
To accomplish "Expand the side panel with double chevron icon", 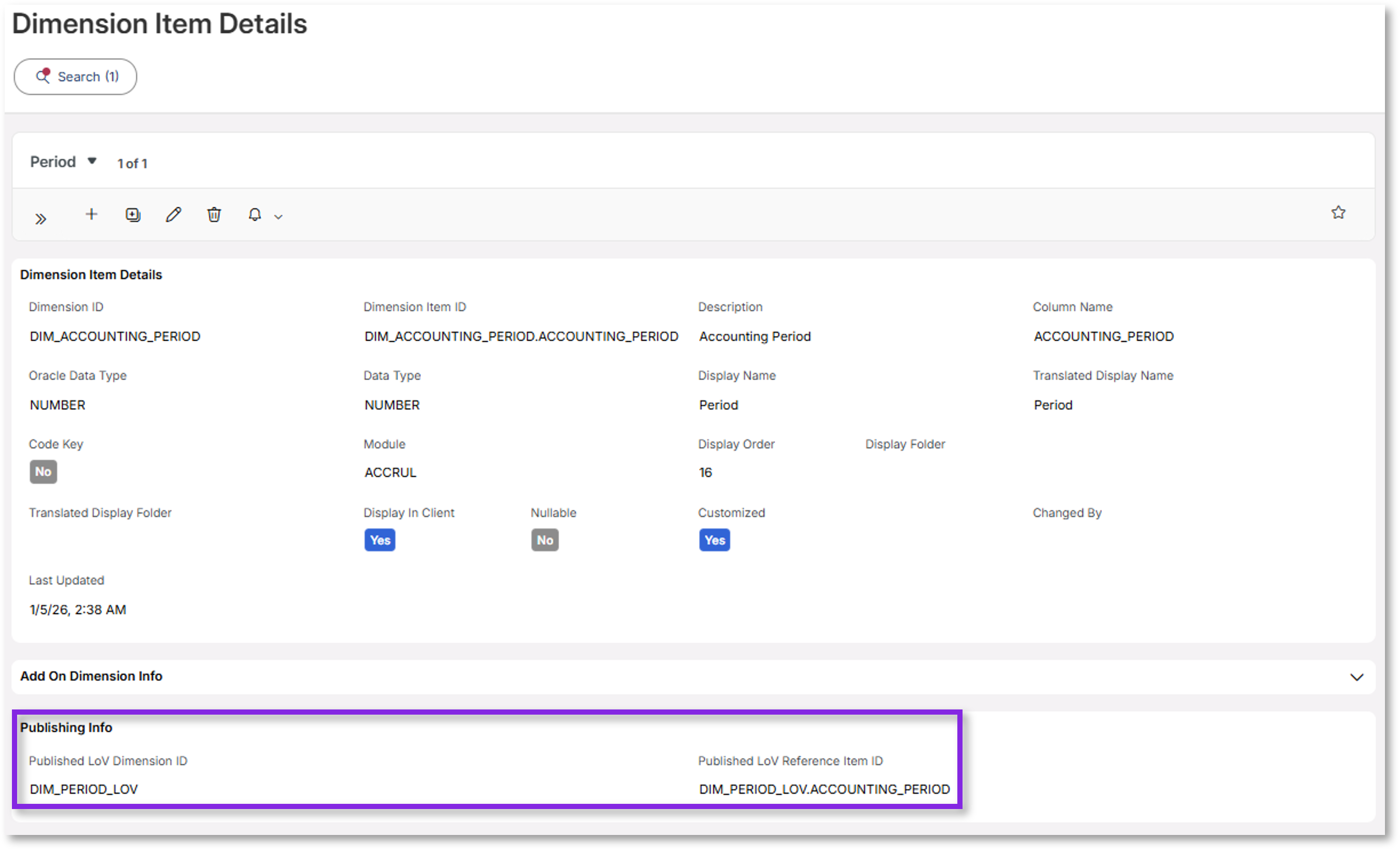I will point(40,219).
